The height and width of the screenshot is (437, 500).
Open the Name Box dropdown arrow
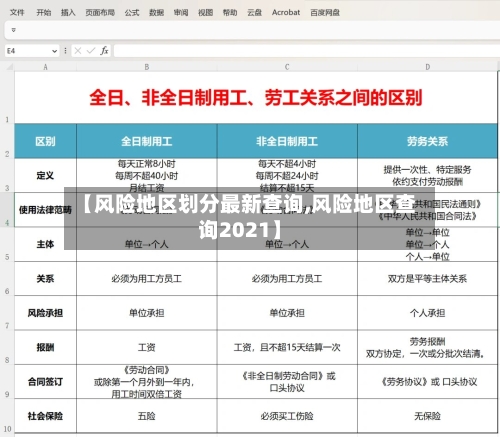tap(54, 51)
